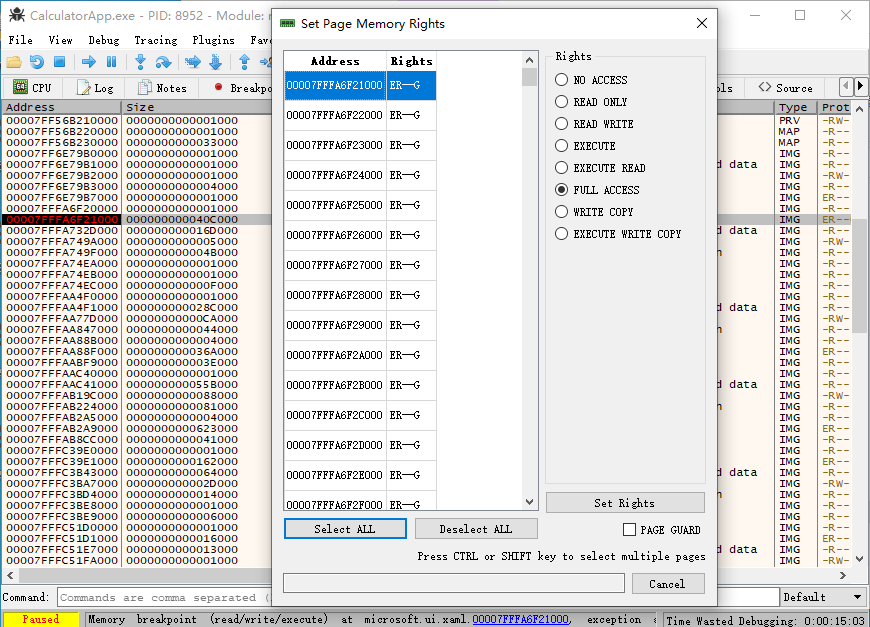This screenshot has width=870, height=627.
Task: Click the Deselect ALL button
Action: (x=476, y=529)
